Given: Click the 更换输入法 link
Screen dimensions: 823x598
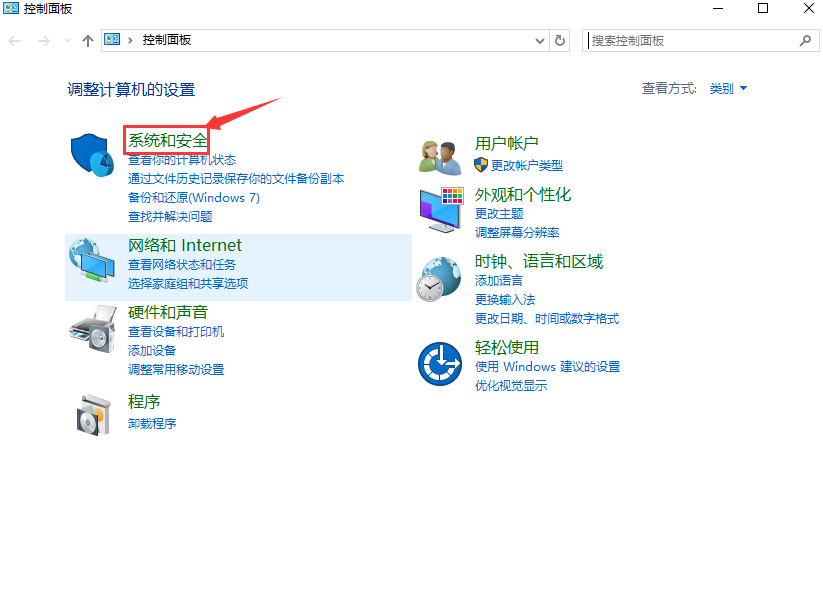Looking at the screenshot, I should pyautogui.click(x=505, y=300).
